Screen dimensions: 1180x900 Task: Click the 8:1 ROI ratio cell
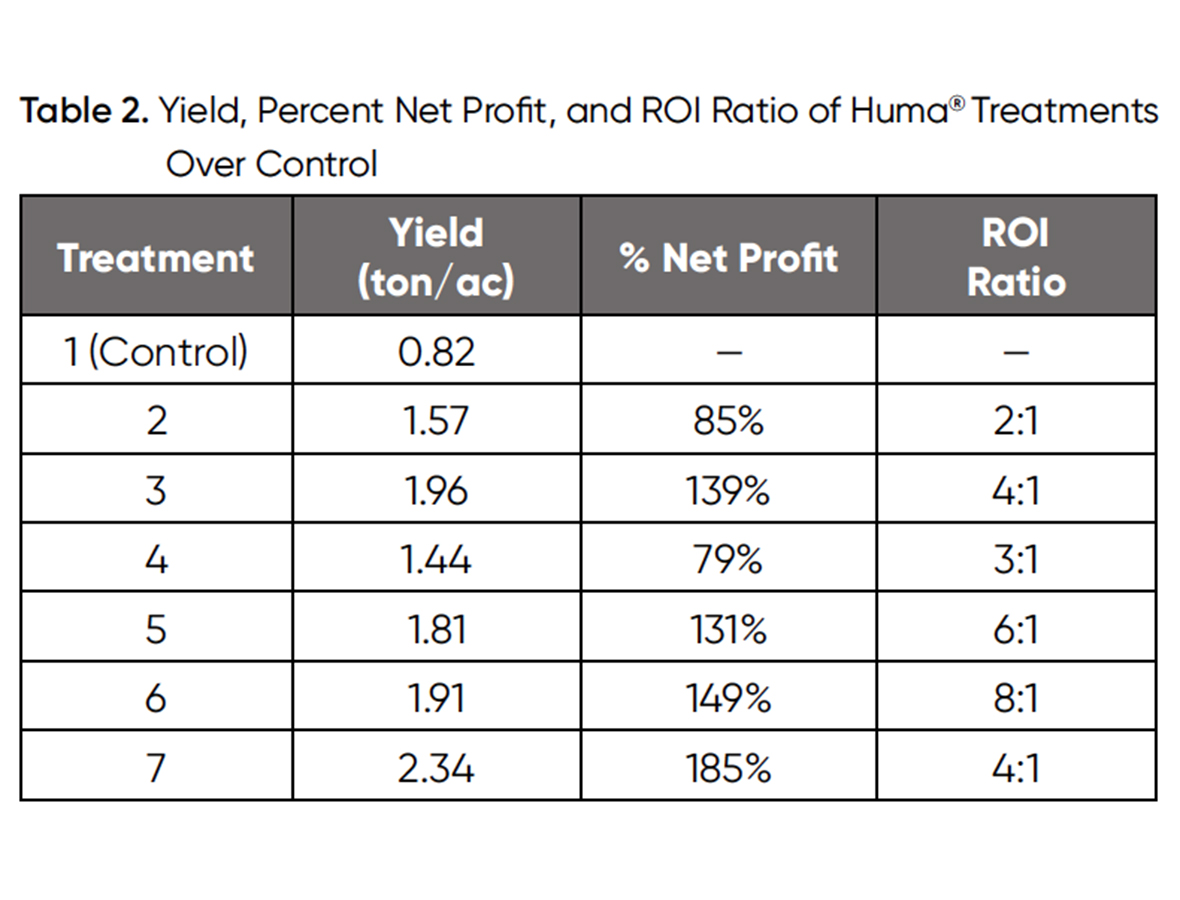click(x=1016, y=698)
